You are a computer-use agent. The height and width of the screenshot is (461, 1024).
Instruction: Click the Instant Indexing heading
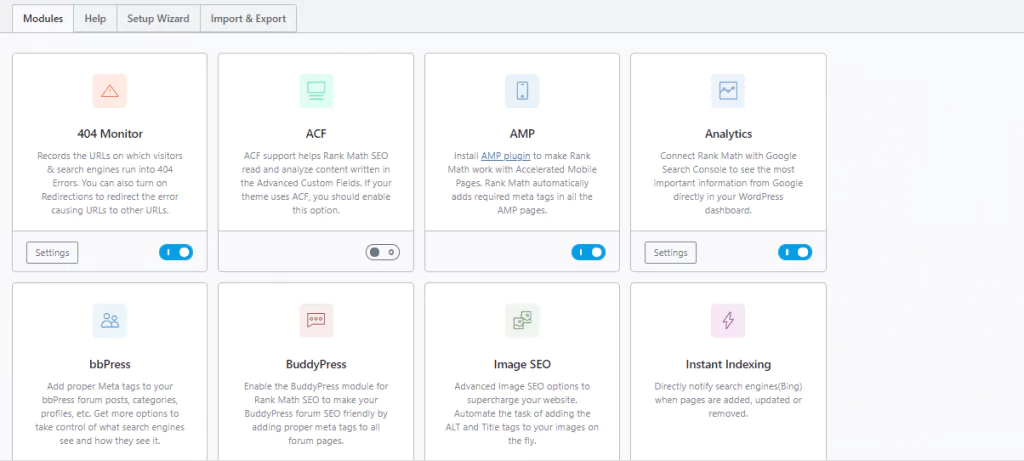(728, 364)
